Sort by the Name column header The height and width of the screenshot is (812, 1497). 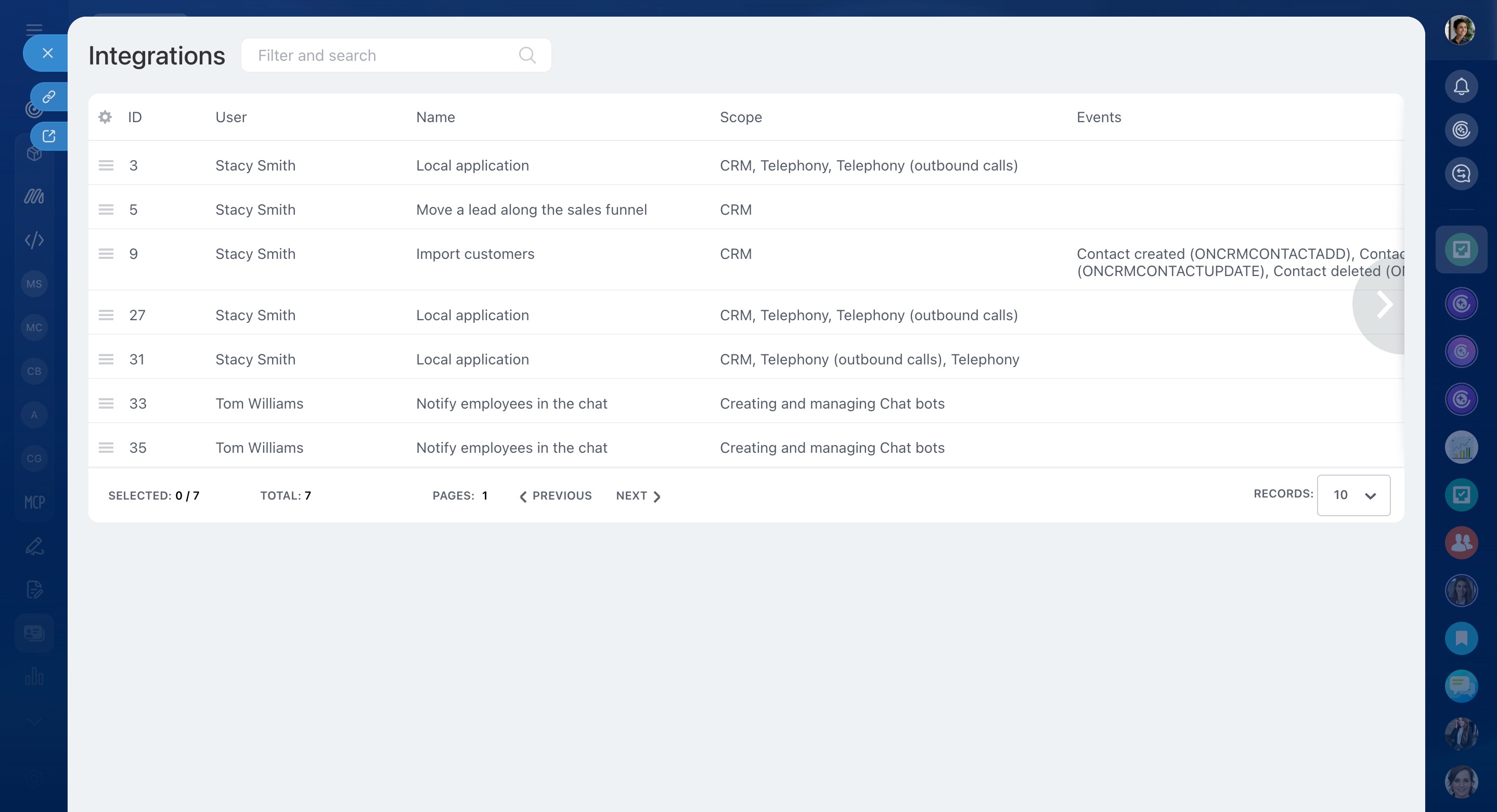435,117
